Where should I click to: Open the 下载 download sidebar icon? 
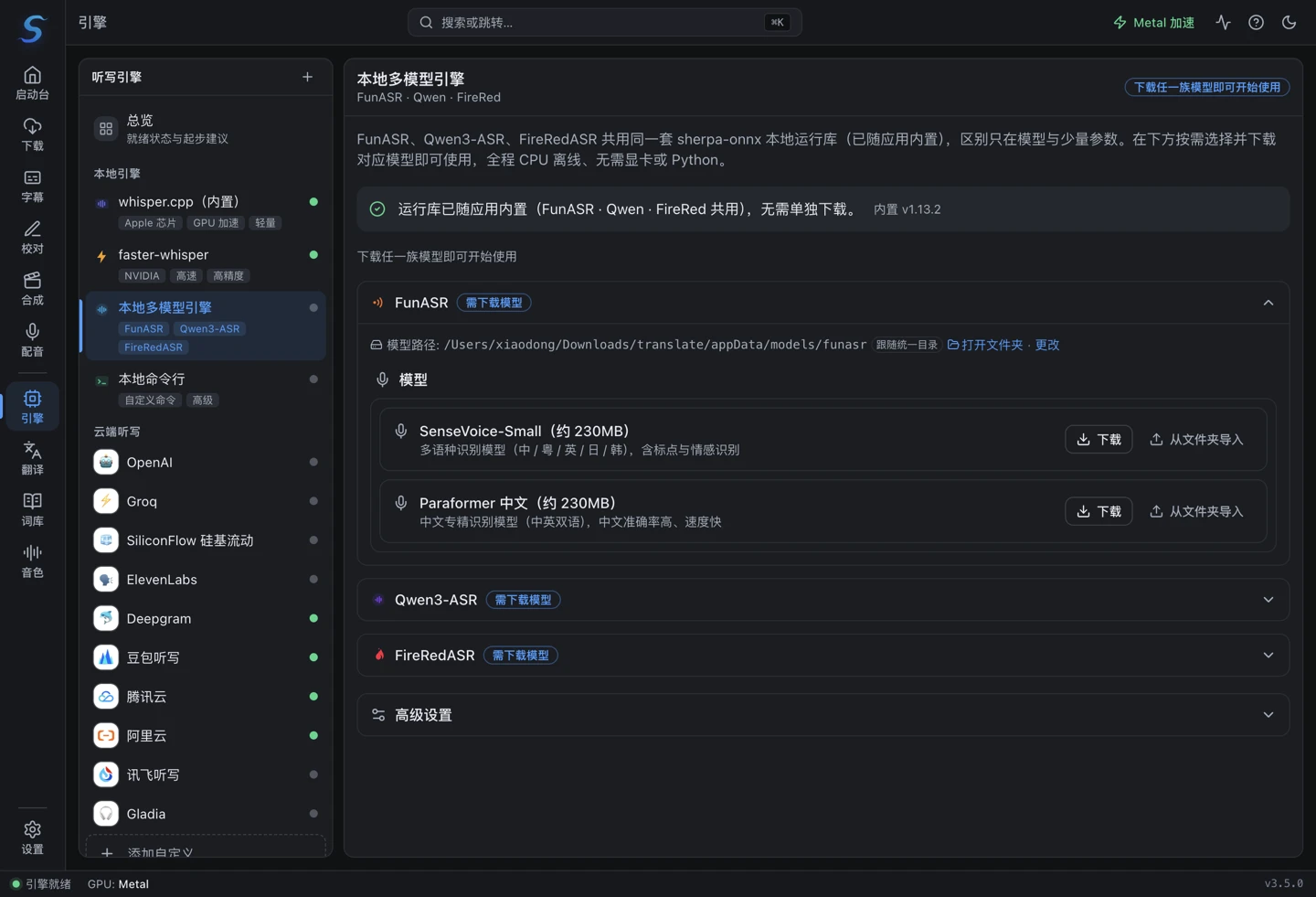click(x=32, y=133)
